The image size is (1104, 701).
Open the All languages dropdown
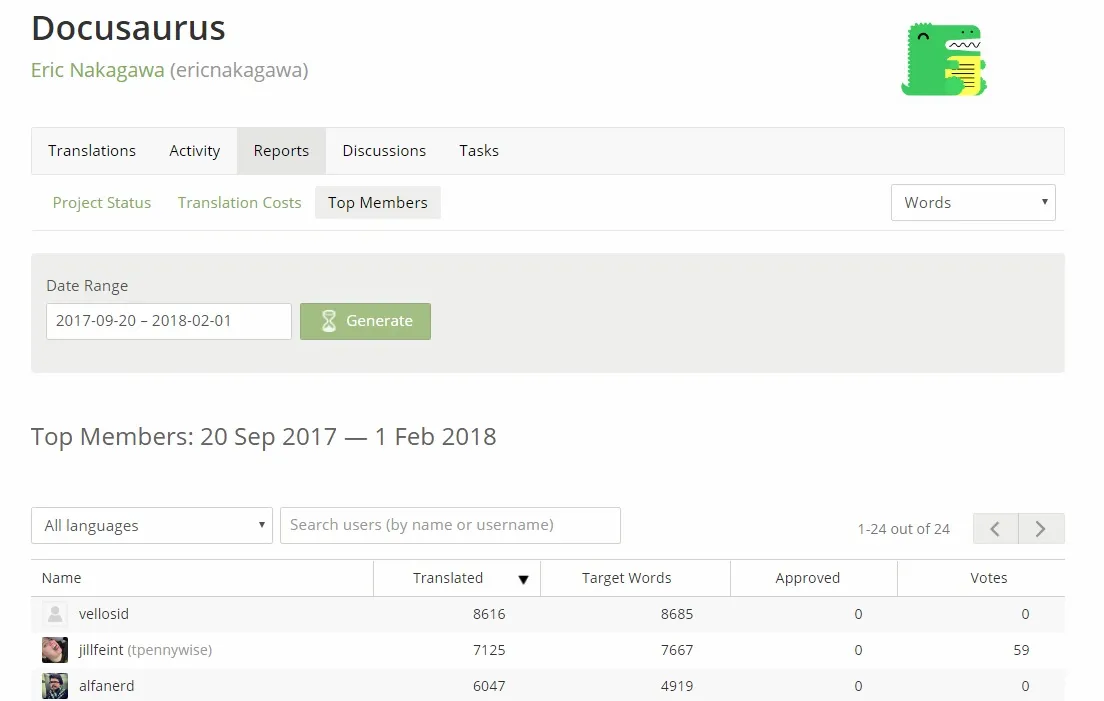(152, 526)
